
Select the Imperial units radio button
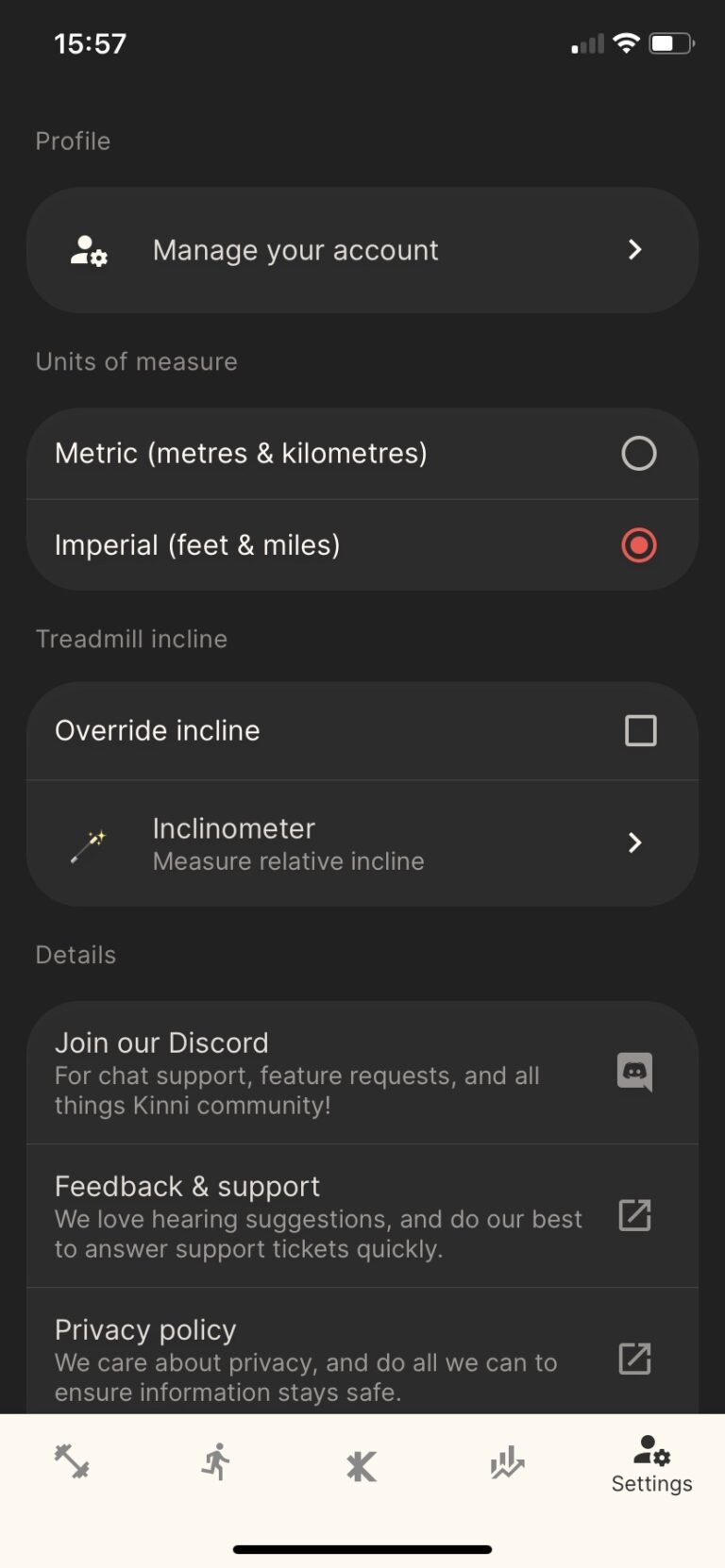(x=639, y=545)
